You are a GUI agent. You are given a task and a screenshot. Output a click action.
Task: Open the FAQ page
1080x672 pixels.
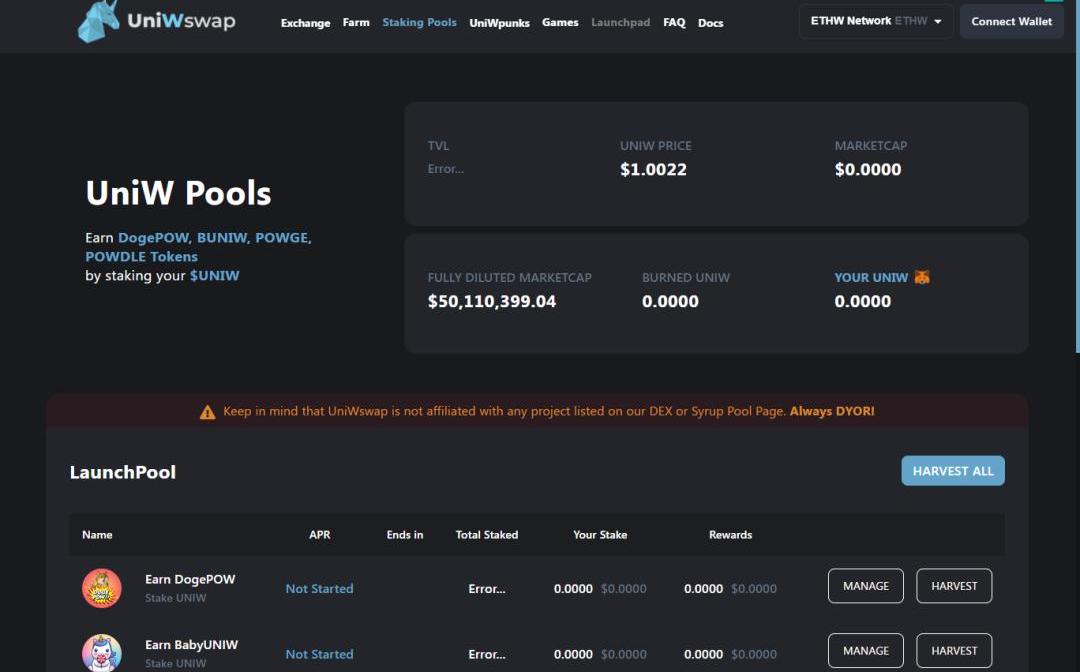tap(674, 22)
